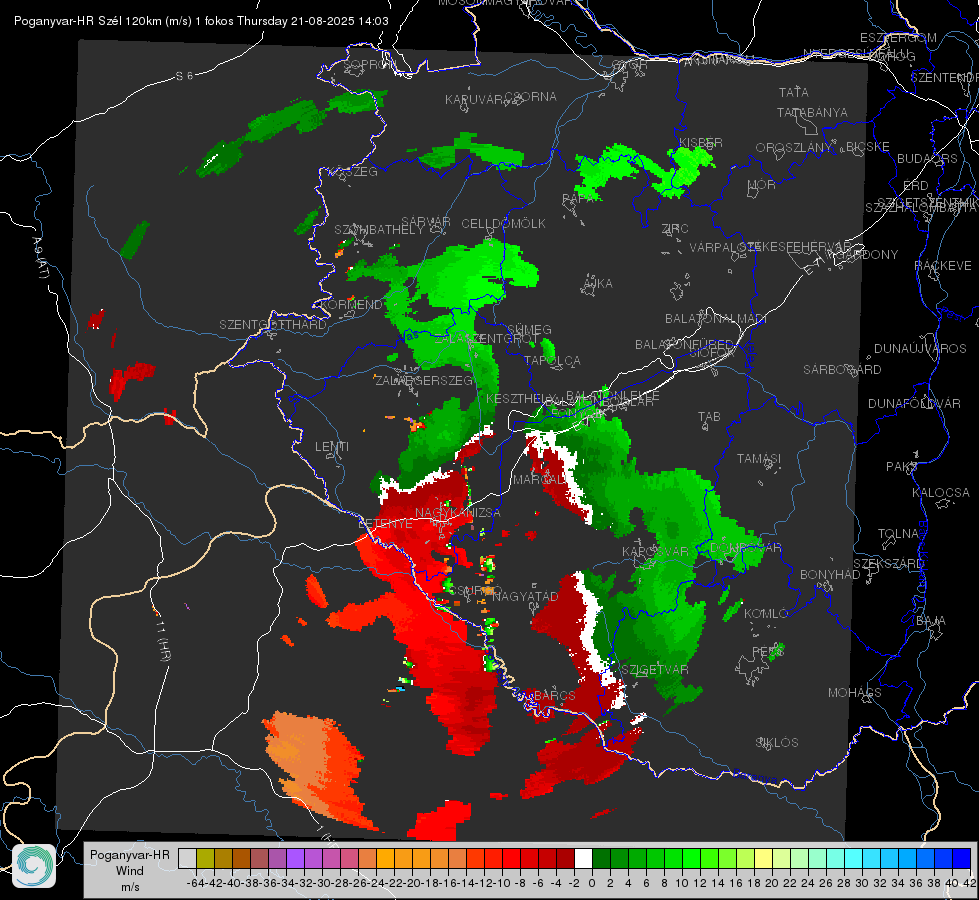Screen dimensions: 979x900
Task: Click the SZENTGOTTHARD label
Action: 273,325
